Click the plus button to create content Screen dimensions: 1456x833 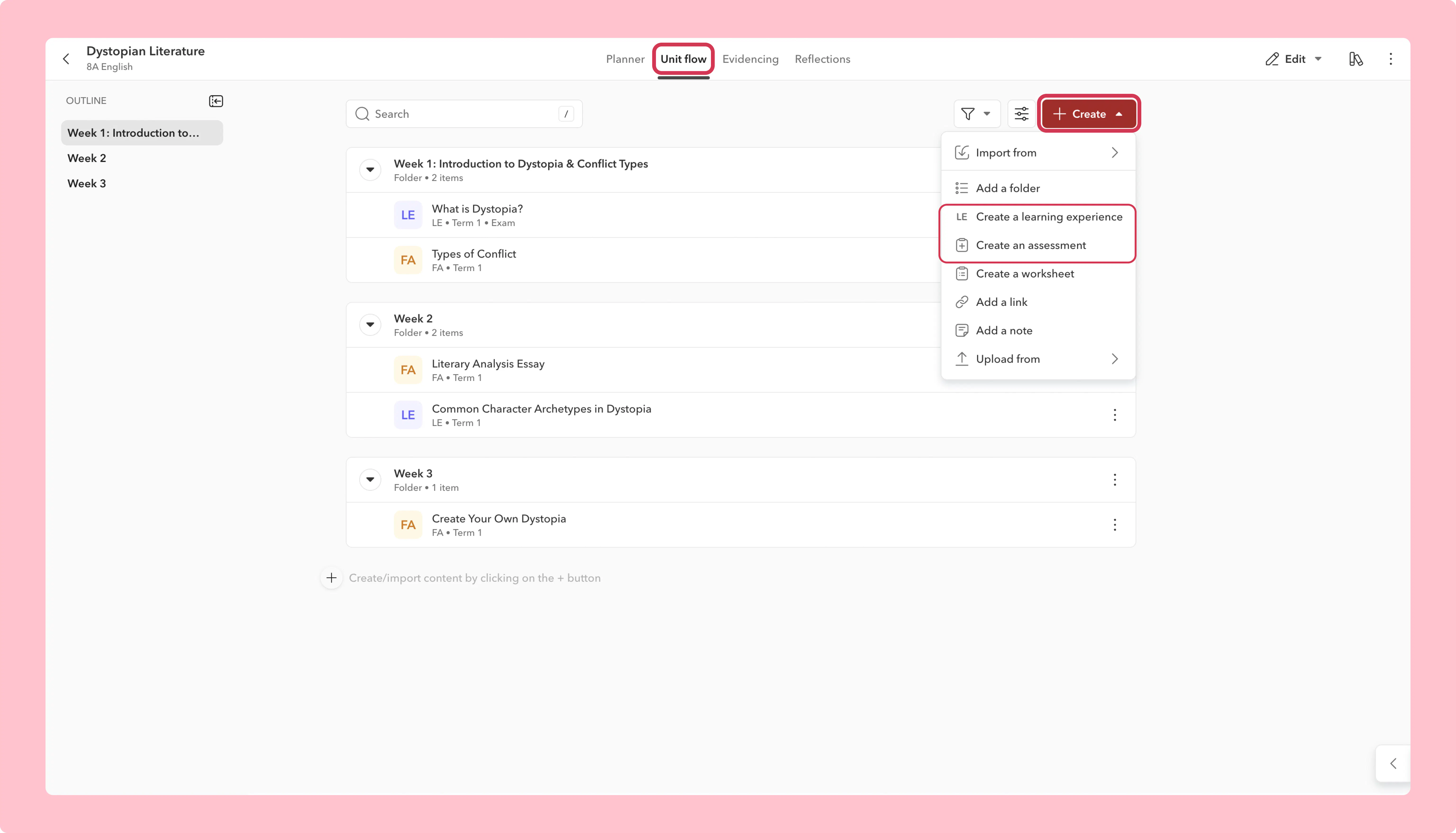[x=331, y=578]
